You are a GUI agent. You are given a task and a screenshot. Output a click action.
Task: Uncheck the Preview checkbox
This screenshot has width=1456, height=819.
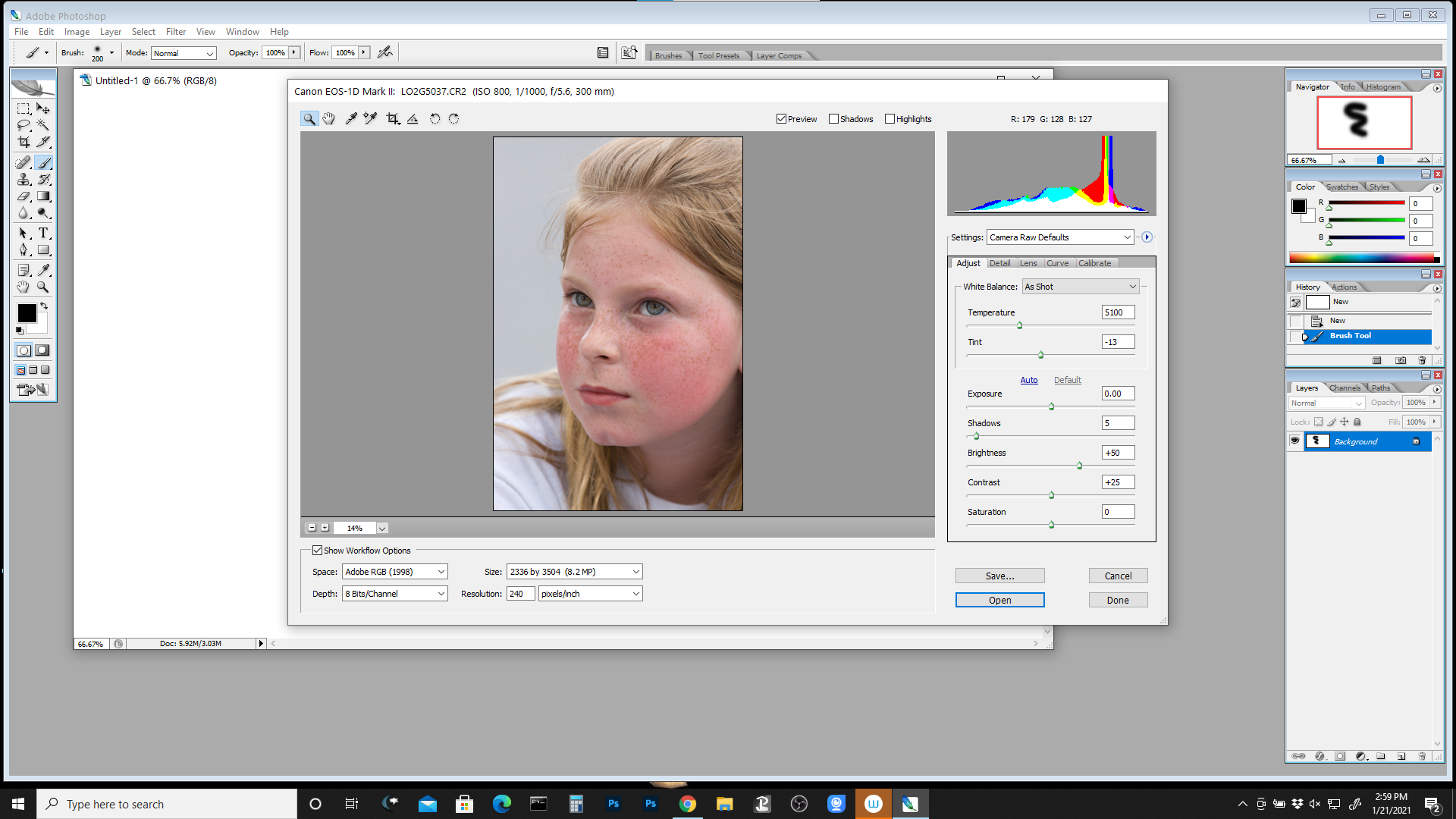(781, 119)
